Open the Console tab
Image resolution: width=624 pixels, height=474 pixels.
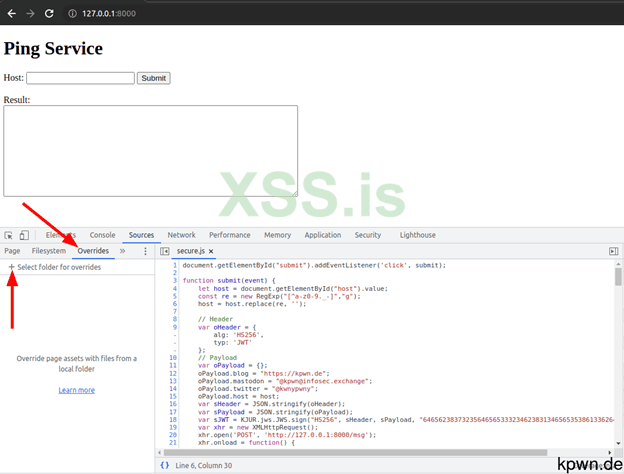102,235
